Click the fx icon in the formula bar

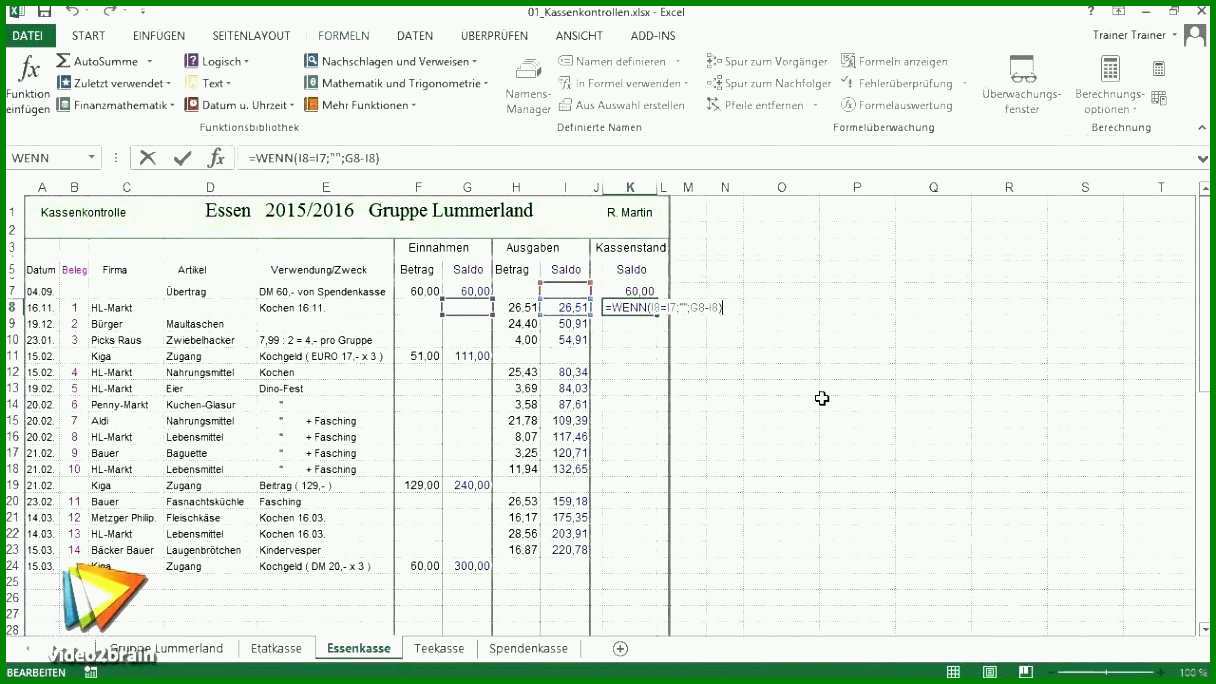pos(216,158)
